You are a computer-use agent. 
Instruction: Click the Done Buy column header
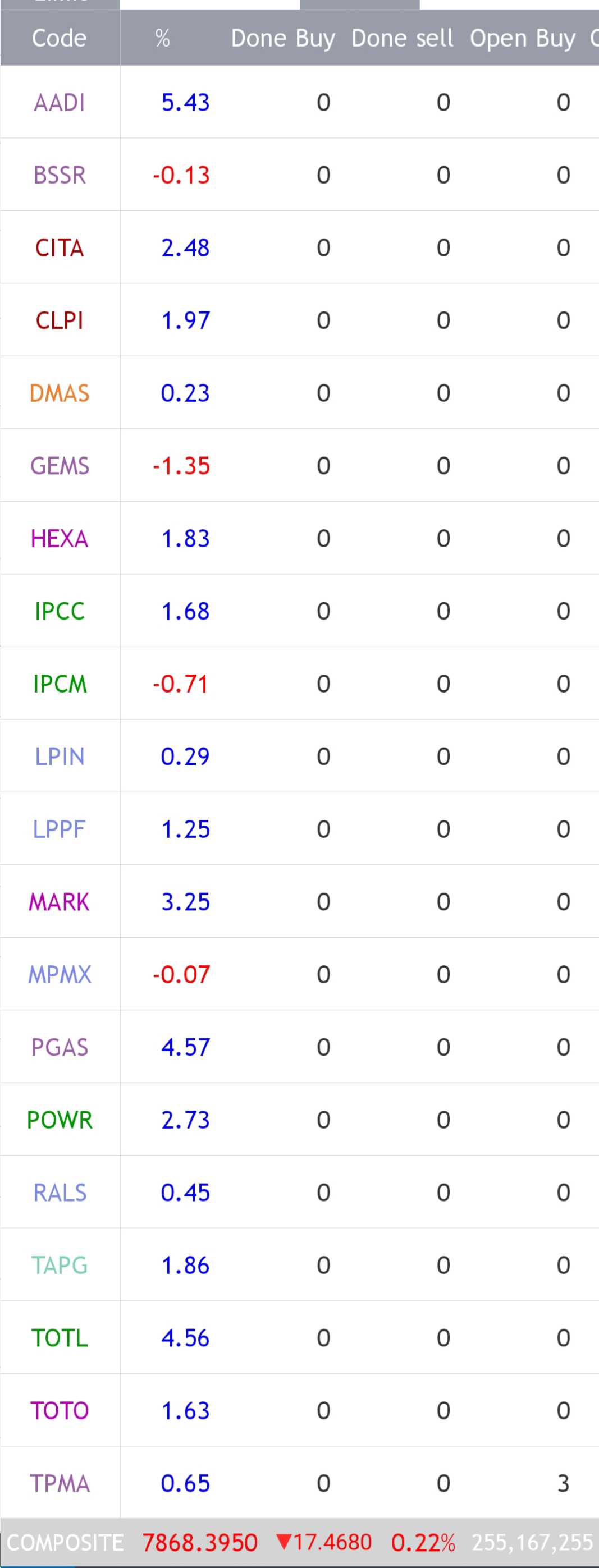[x=282, y=38]
